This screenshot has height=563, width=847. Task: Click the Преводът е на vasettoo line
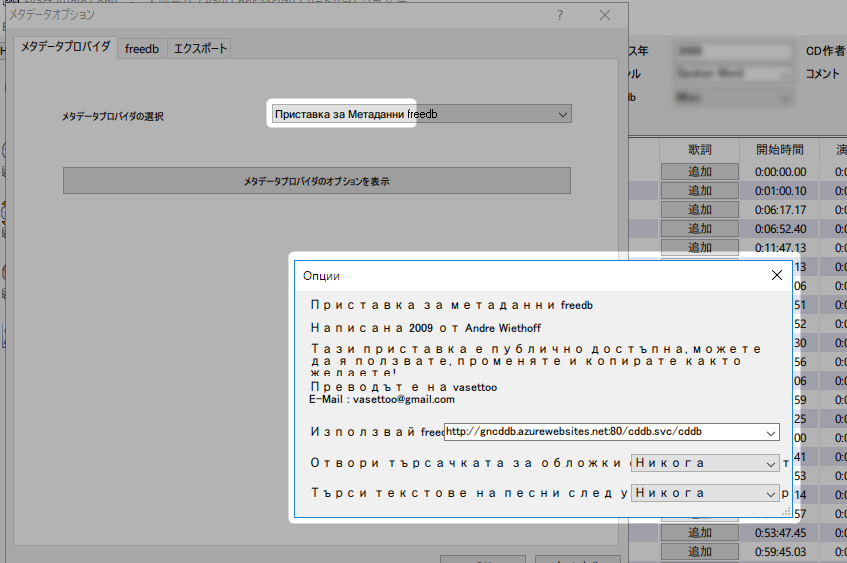[404, 387]
